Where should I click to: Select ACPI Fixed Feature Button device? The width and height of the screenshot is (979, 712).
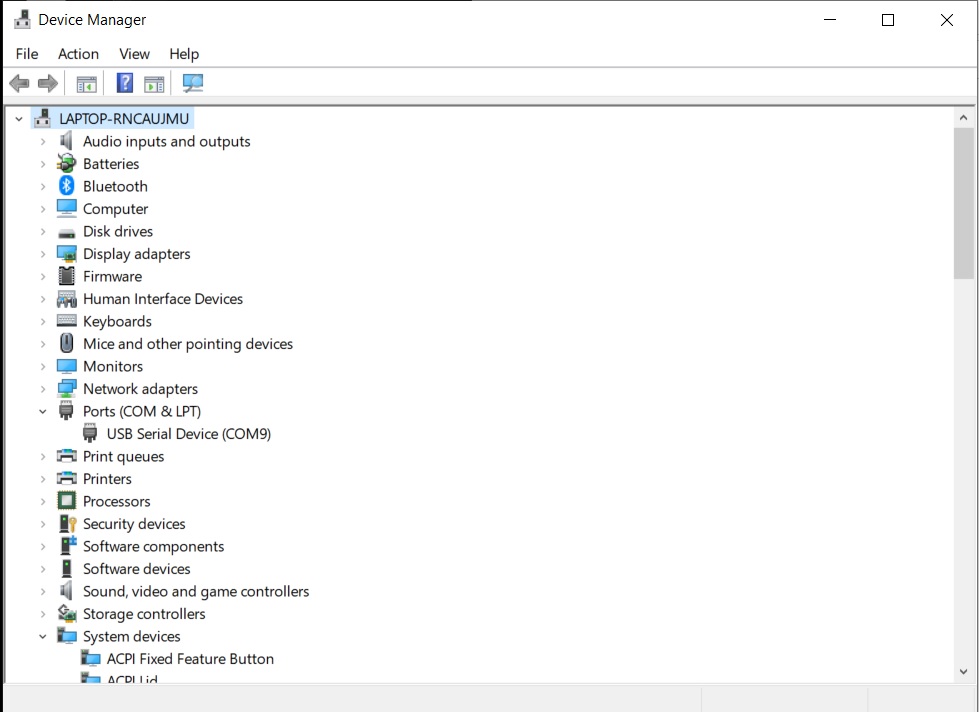pos(190,659)
